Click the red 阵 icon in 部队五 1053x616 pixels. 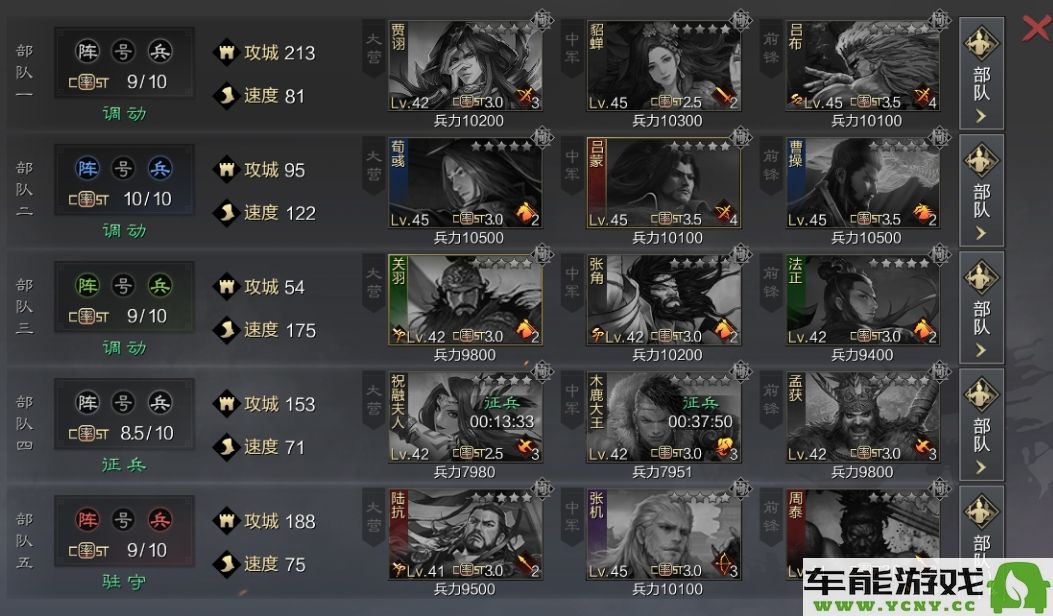[x=88, y=520]
